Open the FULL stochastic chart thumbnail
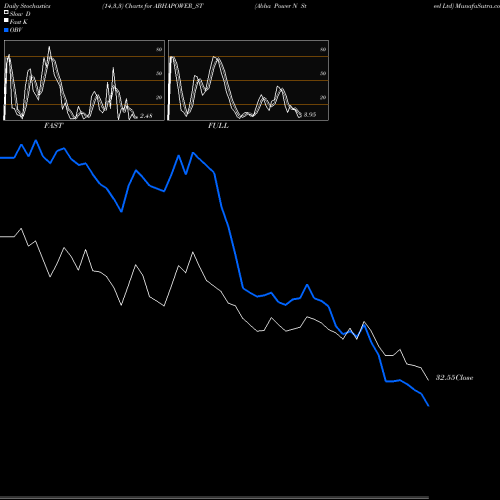500x500 pixels. click(x=248, y=80)
